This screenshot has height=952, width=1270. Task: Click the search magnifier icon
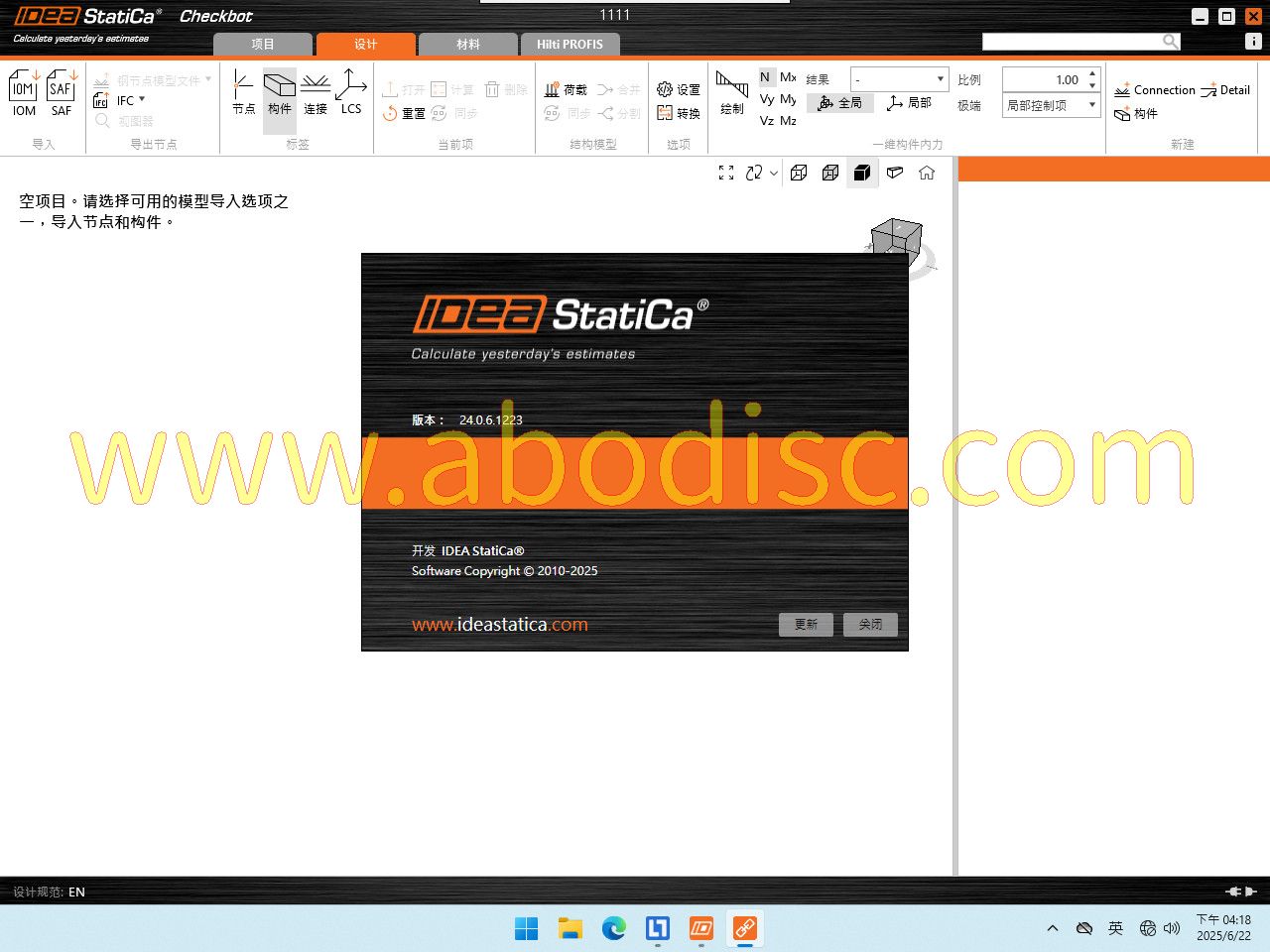(x=1171, y=41)
